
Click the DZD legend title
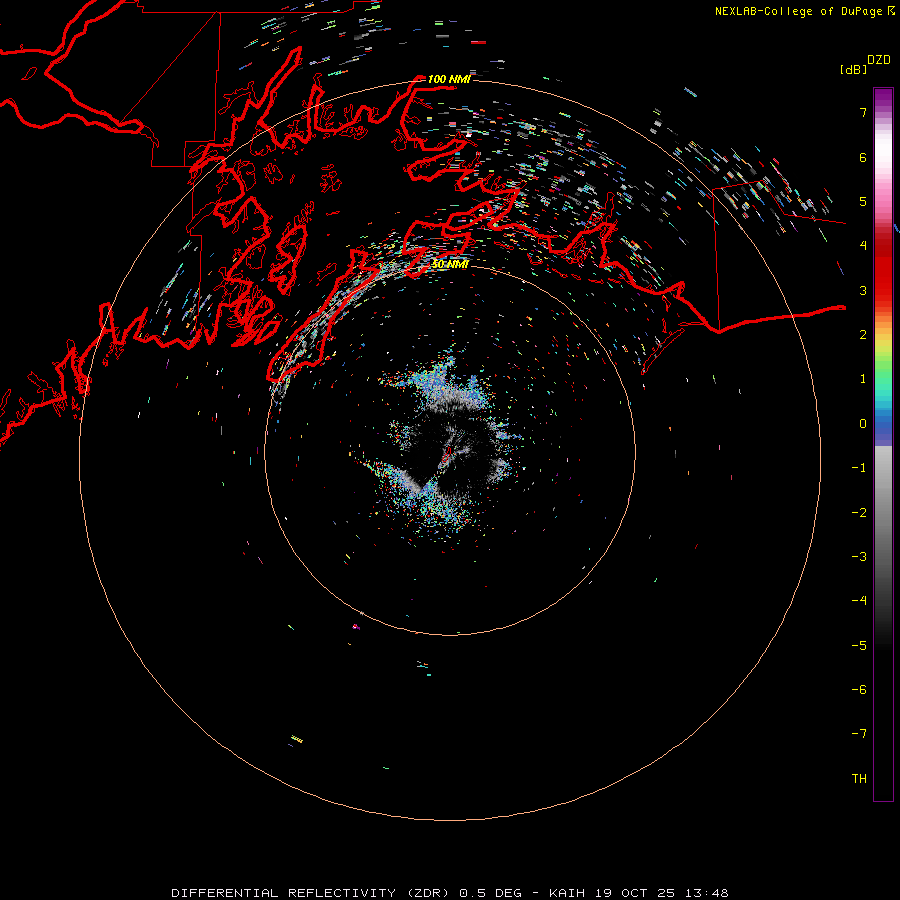pos(879,60)
